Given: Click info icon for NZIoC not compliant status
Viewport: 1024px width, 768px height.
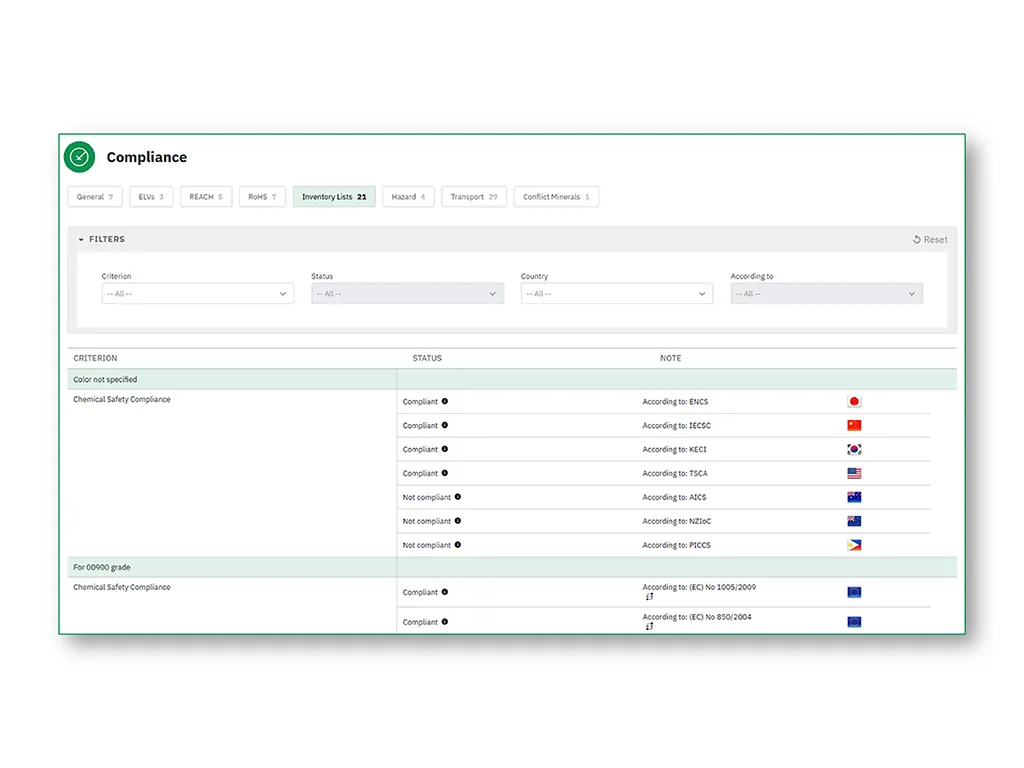Looking at the screenshot, I should pos(458,520).
